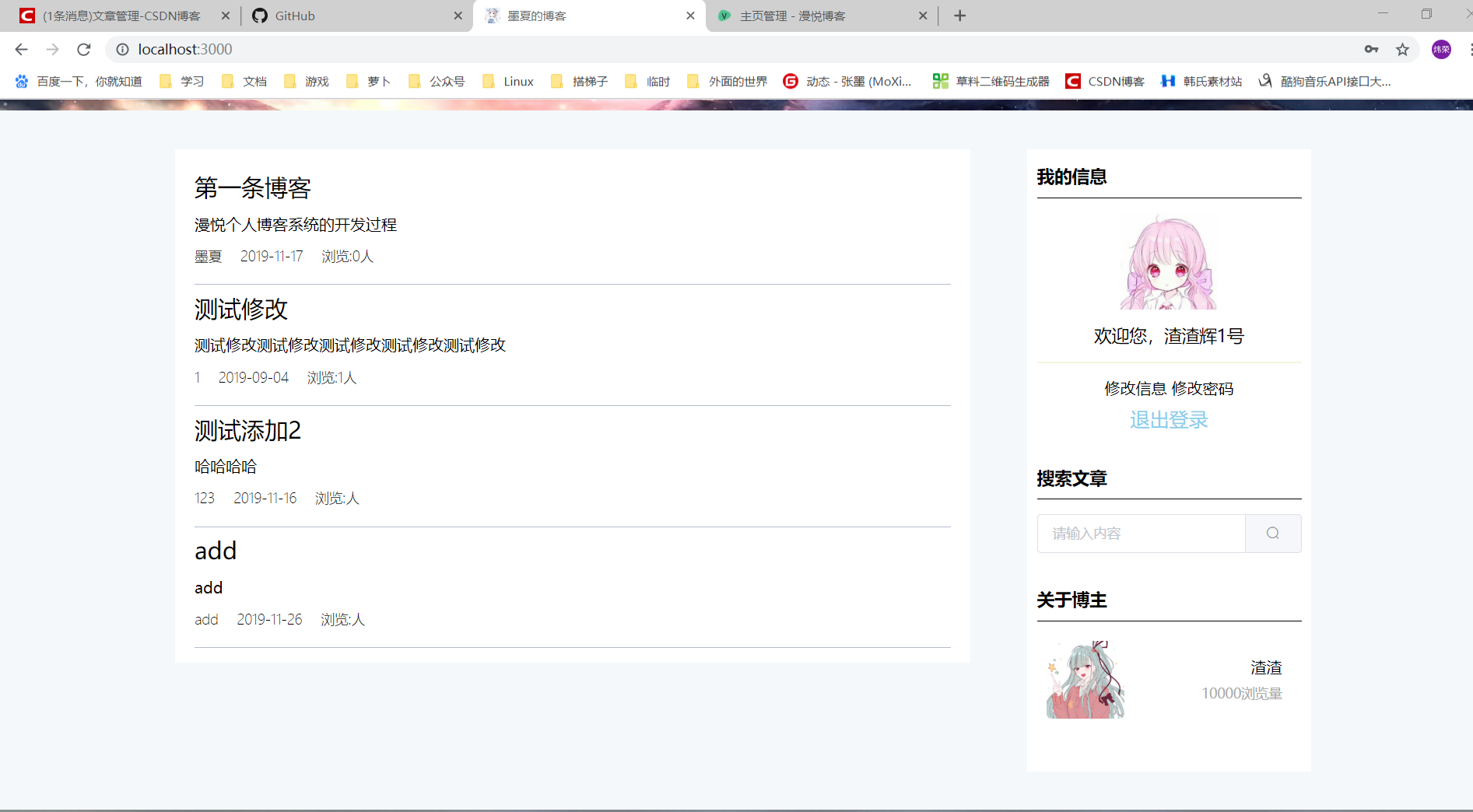Open a new browser tab

pyautogui.click(x=959, y=16)
